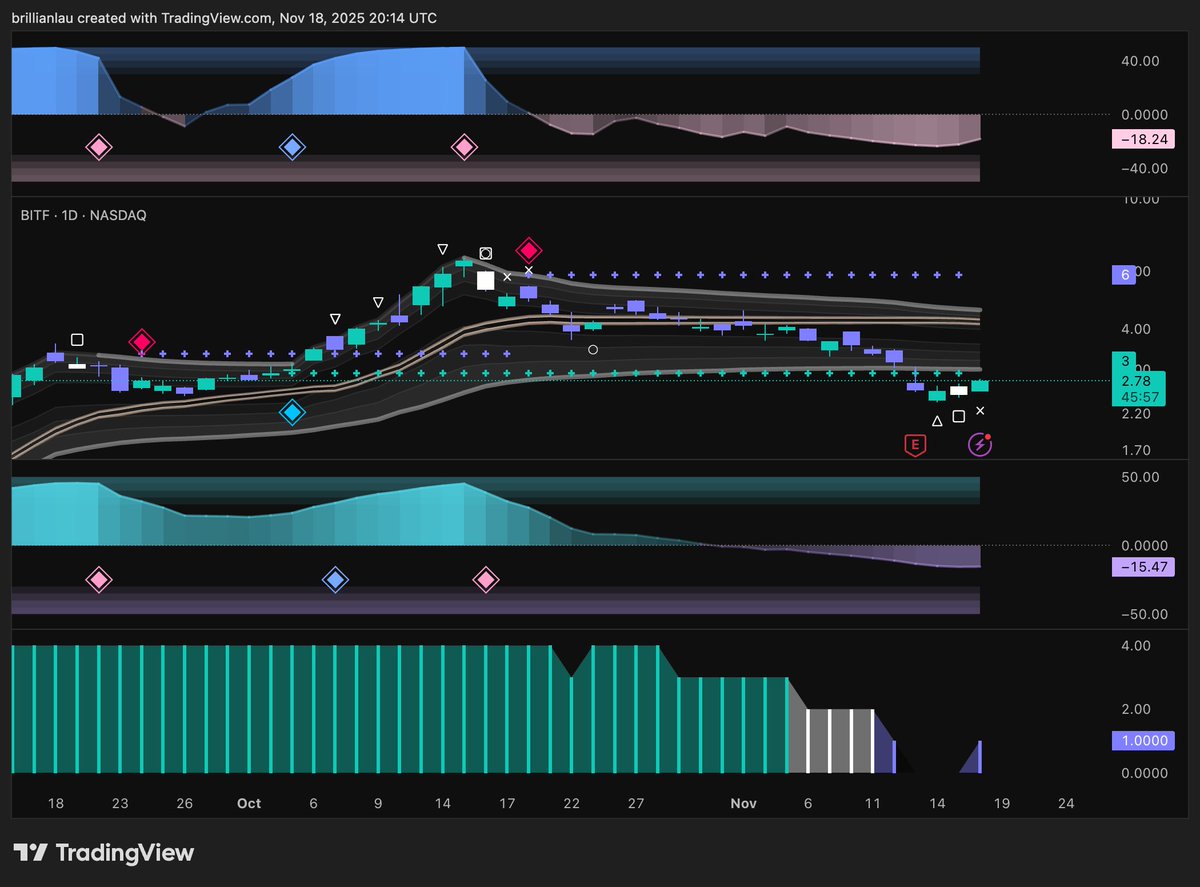Click the purple lightning boost icon with red dot
The height and width of the screenshot is (887, 1200).
point(980,444)
